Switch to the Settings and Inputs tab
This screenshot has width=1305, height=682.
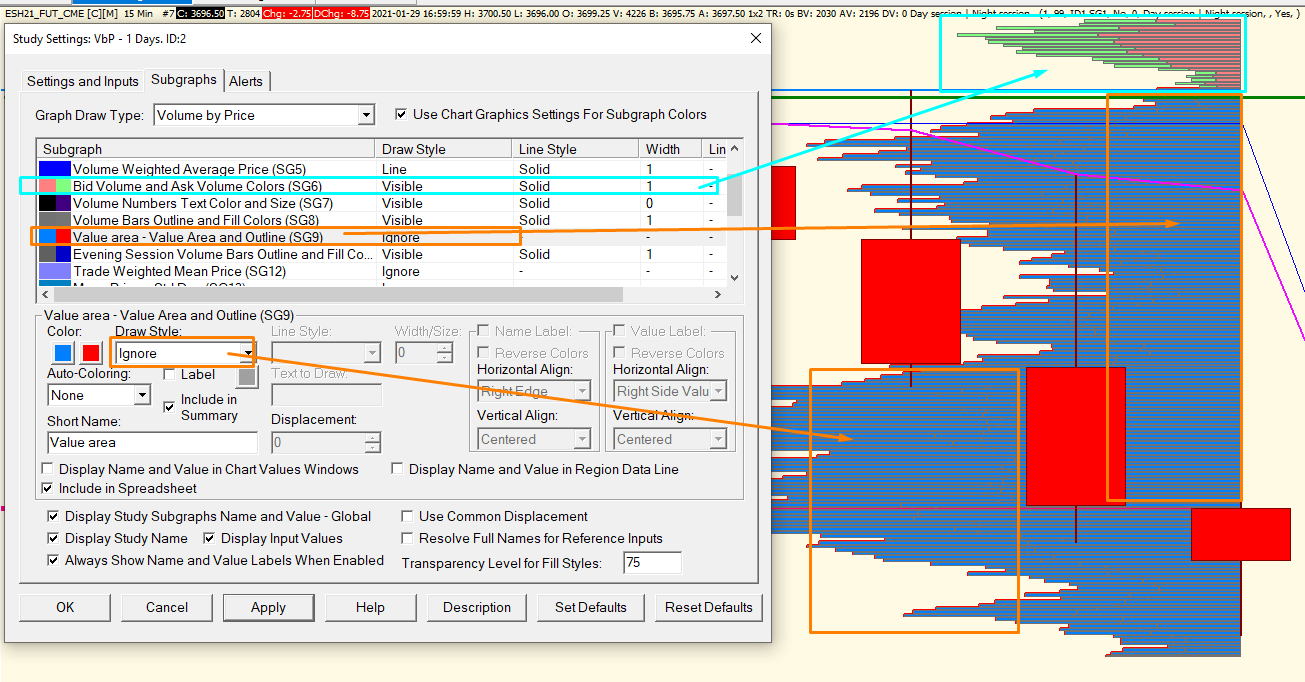(x=83, y=81)
